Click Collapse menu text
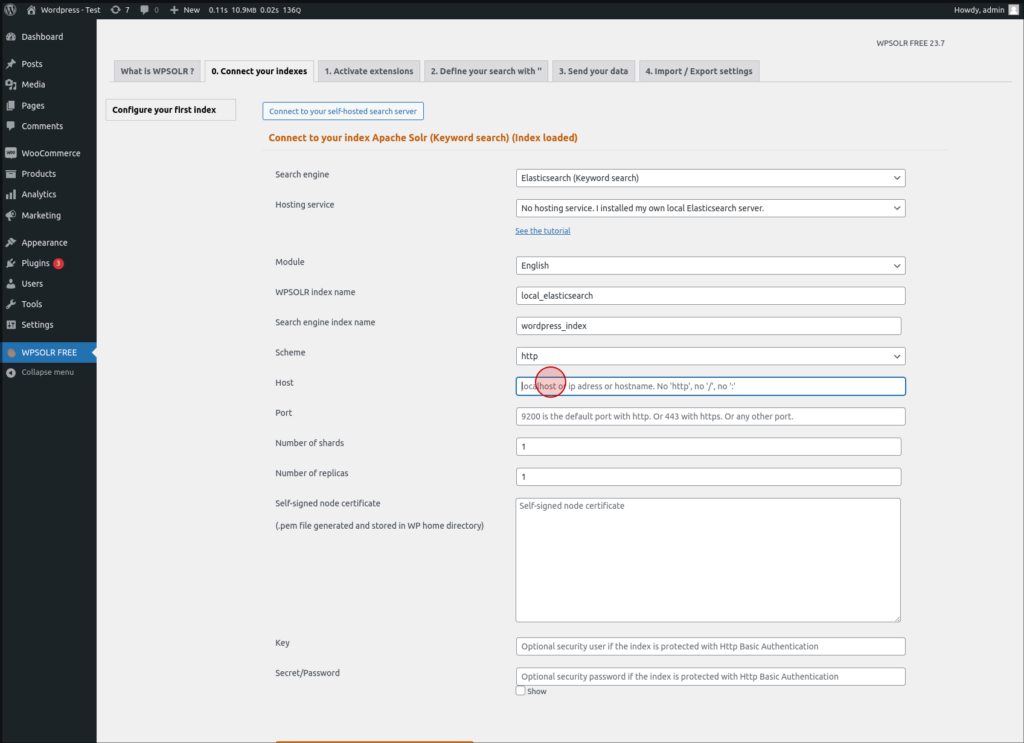1024x743 pixels. [48, 372]
